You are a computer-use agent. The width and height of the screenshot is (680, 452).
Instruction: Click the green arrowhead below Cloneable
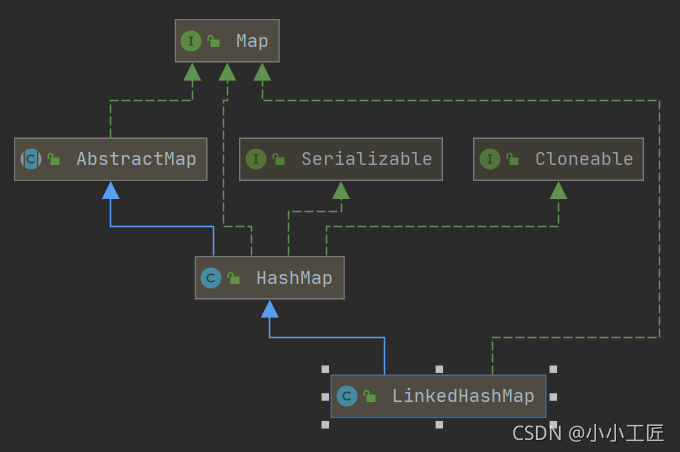click(x=558, y=190)
